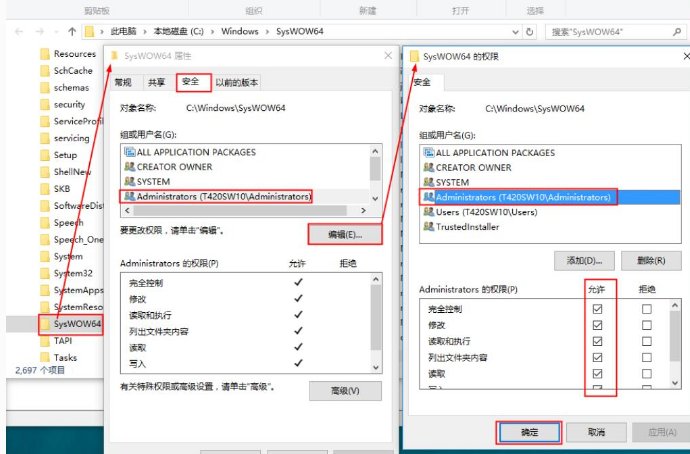This screenshot has height=454, width=690.
Task: Click the 编辑(E)... button
Action: point(345,234)
